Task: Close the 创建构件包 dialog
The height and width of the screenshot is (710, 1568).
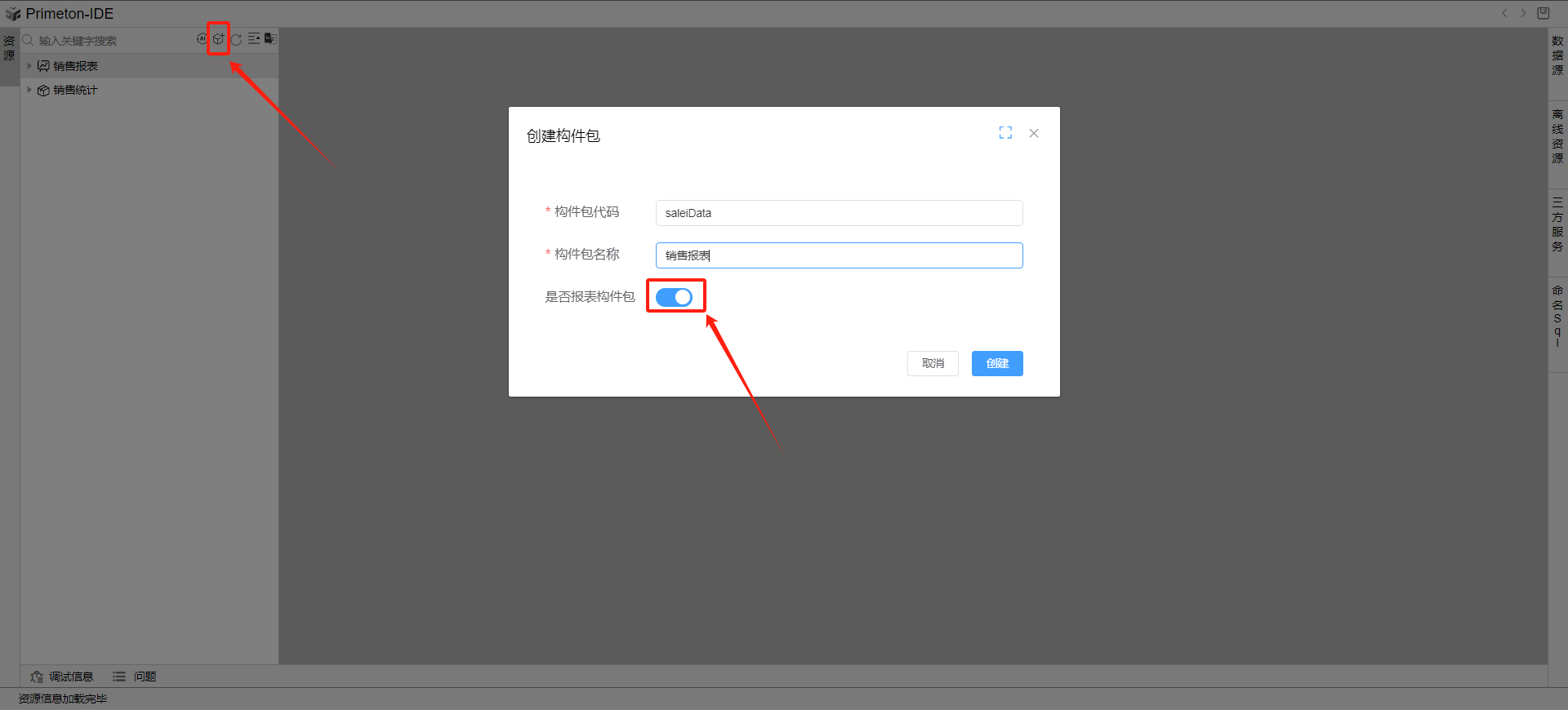Action: coord(1034,133)
